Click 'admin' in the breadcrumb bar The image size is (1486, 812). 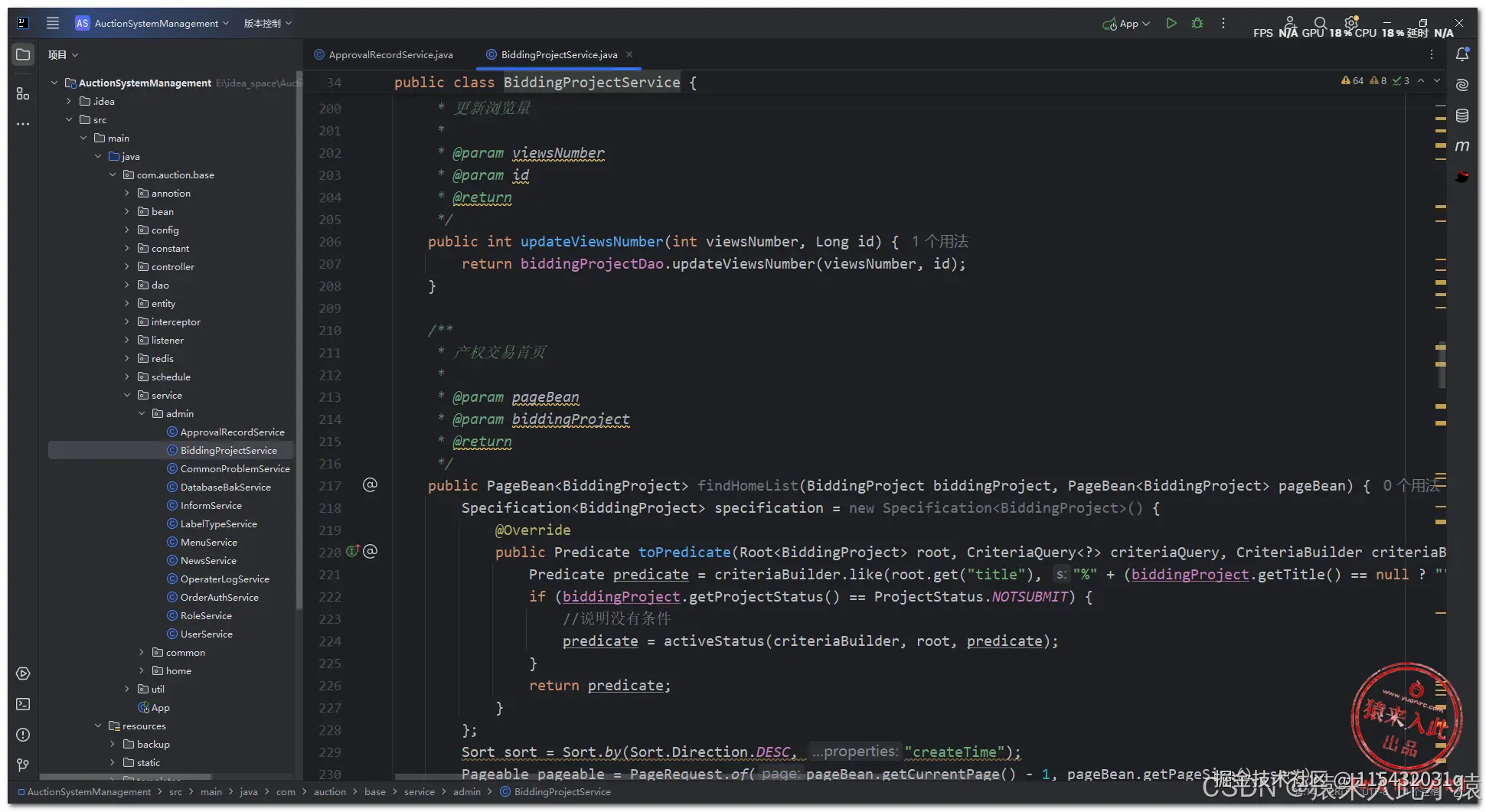(467, 791)
